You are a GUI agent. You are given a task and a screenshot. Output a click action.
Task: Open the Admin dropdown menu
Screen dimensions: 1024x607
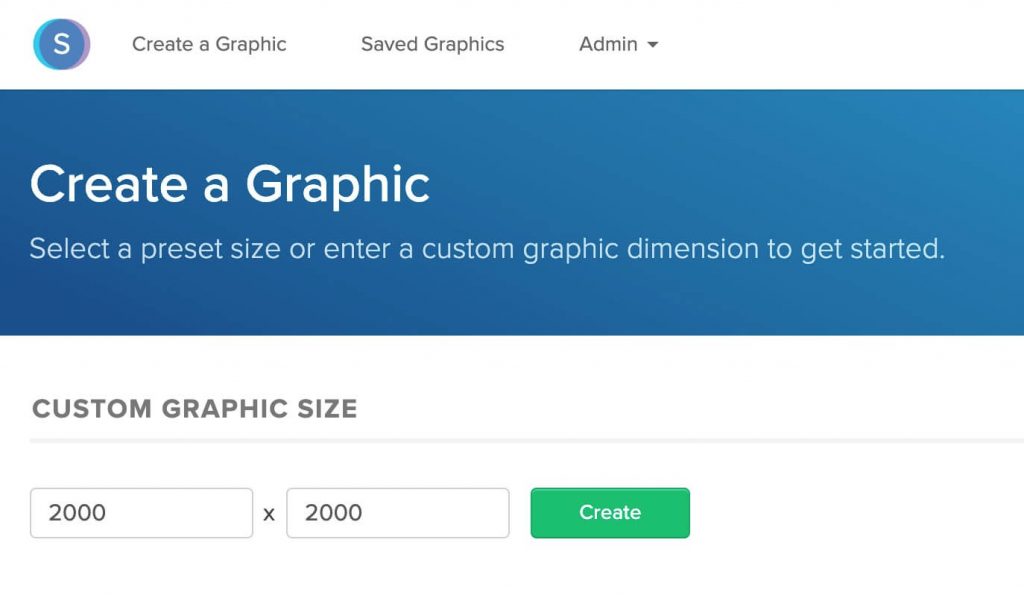click(x=618, y=44)
